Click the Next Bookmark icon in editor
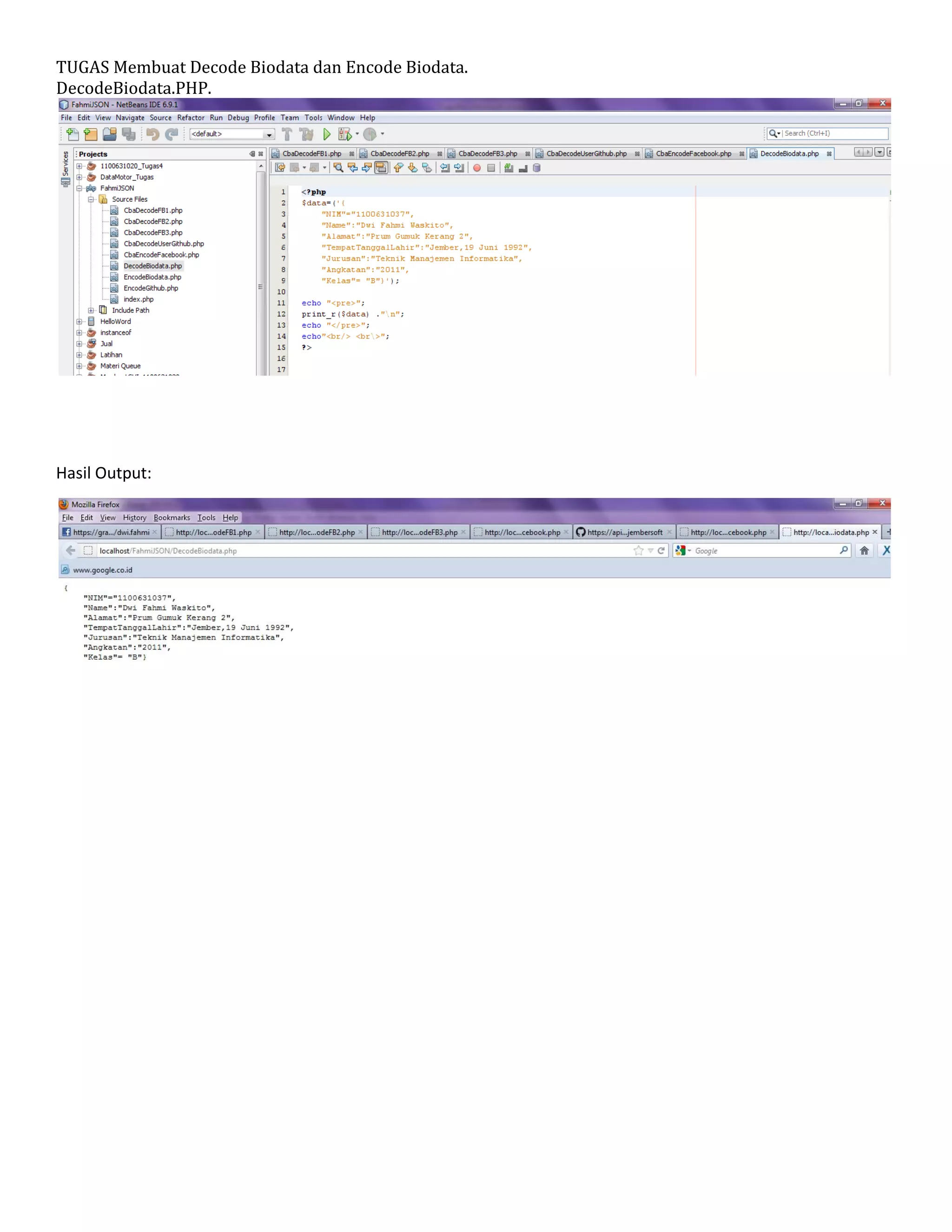The height and width of the screenshot is (1232, 952). 412,167
